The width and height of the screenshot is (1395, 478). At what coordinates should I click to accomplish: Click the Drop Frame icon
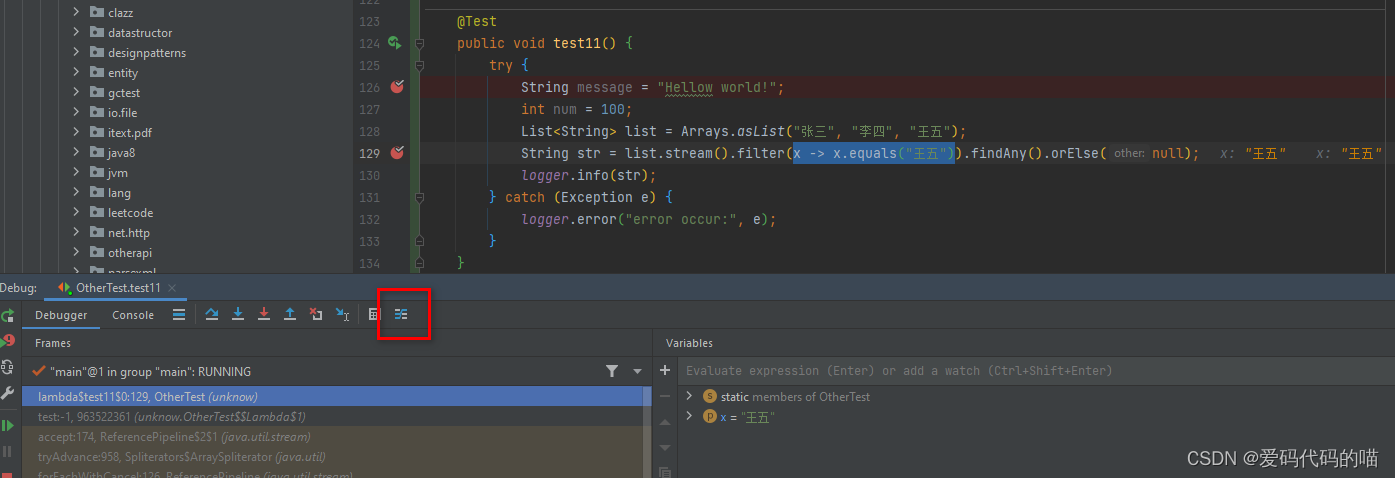tap(316, 314)
